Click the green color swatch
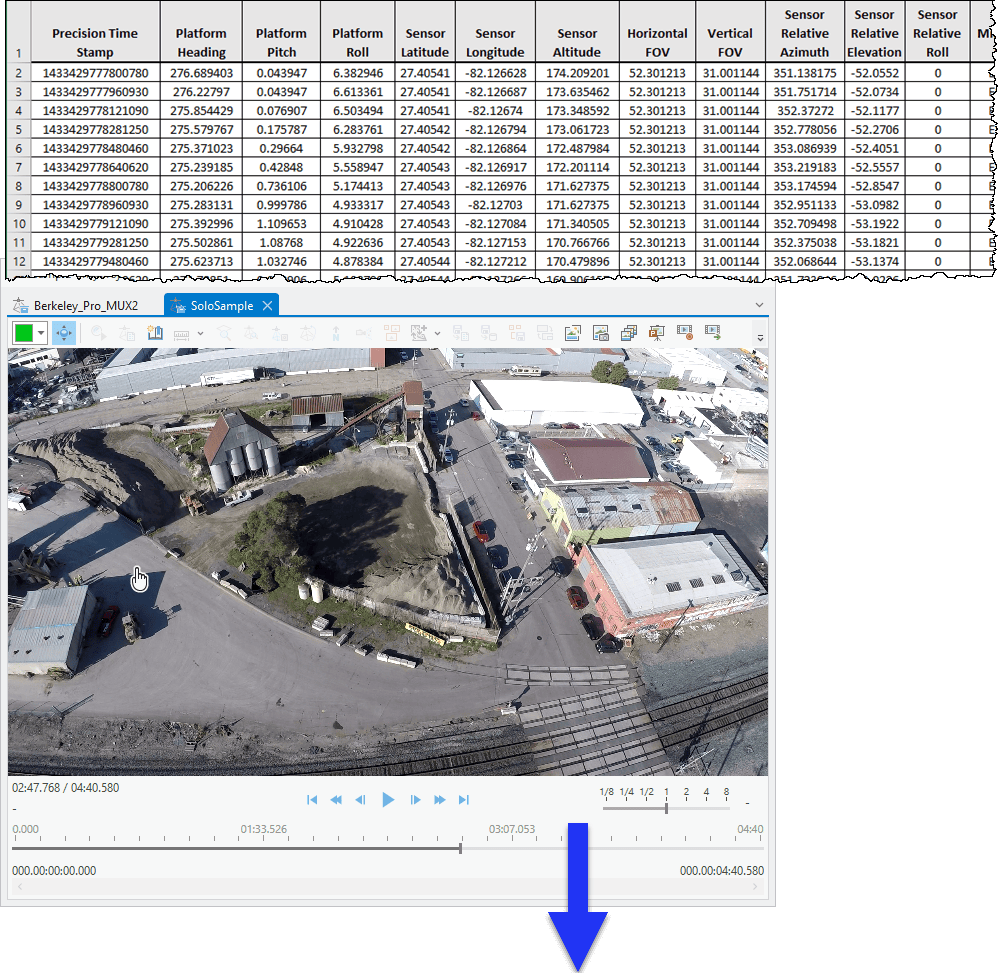The height and width of the screenshot is (973, 998). pyautogui.click(x=22, y=333)
